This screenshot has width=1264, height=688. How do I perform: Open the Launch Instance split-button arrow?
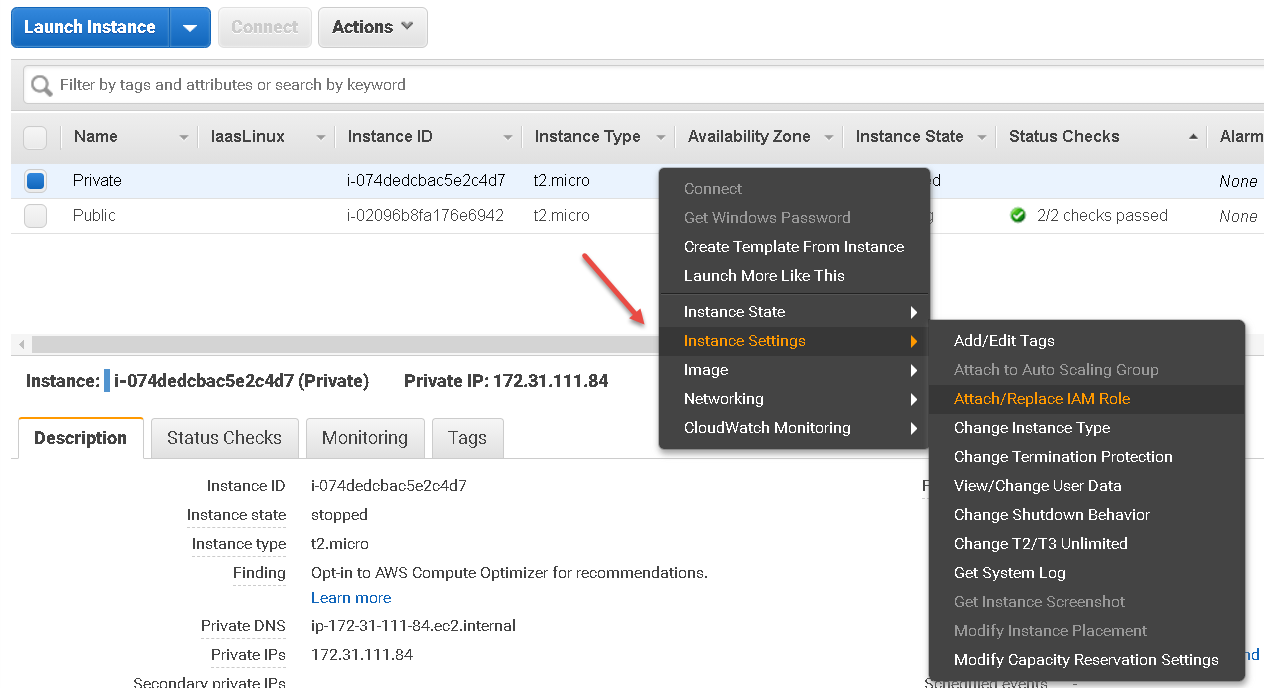(x=190, y=27)
